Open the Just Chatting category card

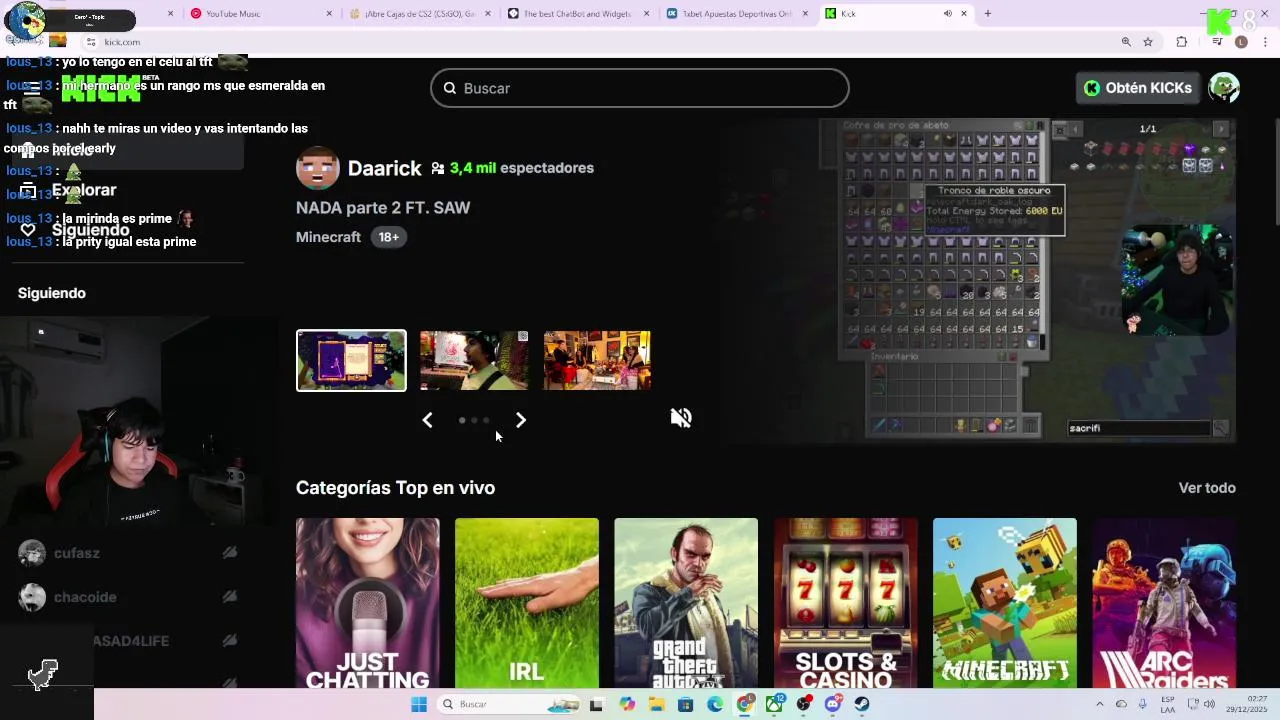pos(367,603)
